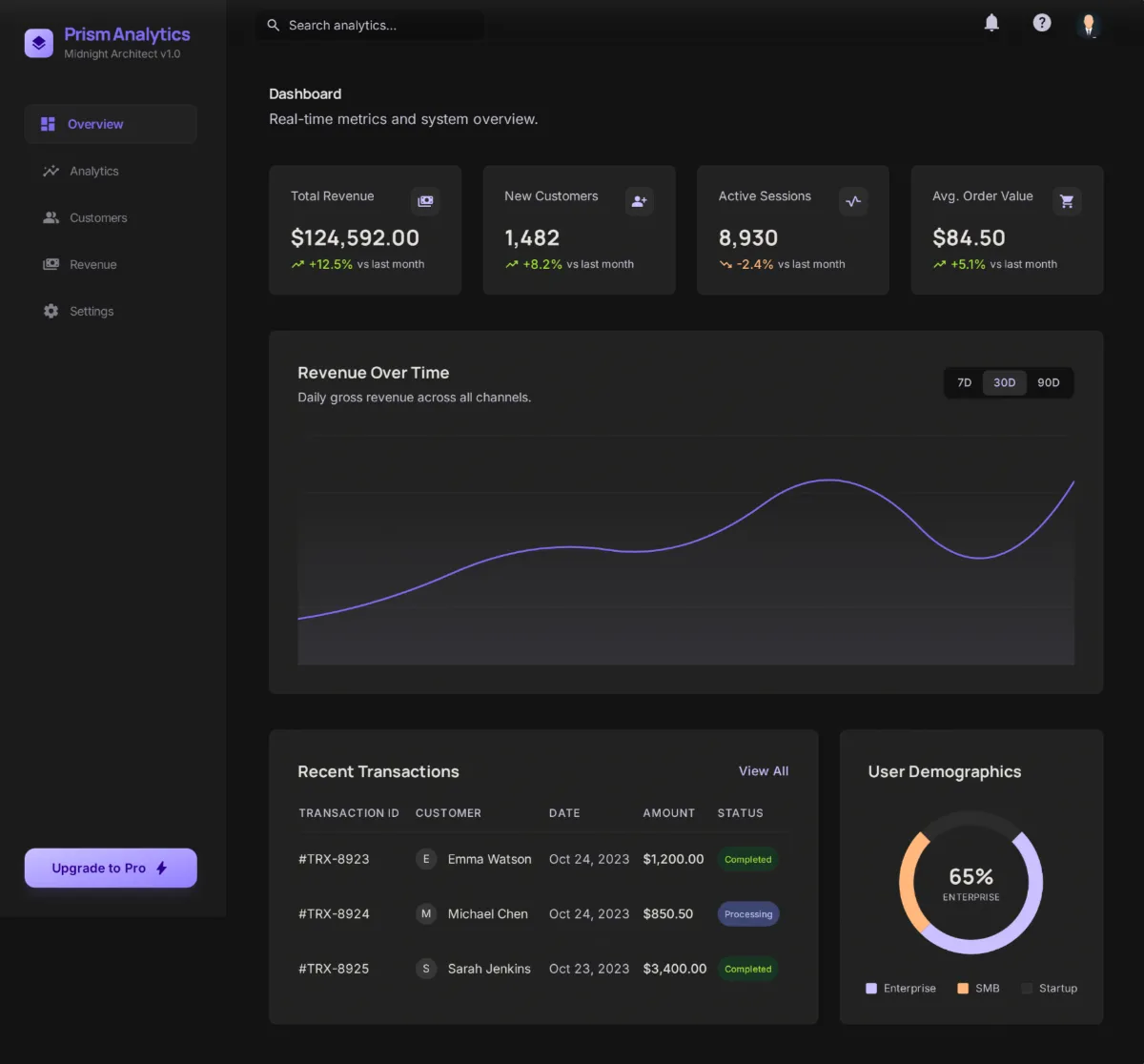Viewport: 1144px width, 1064px height.
Task: Click the Startup legend swatch
Action: point(1027,989)
